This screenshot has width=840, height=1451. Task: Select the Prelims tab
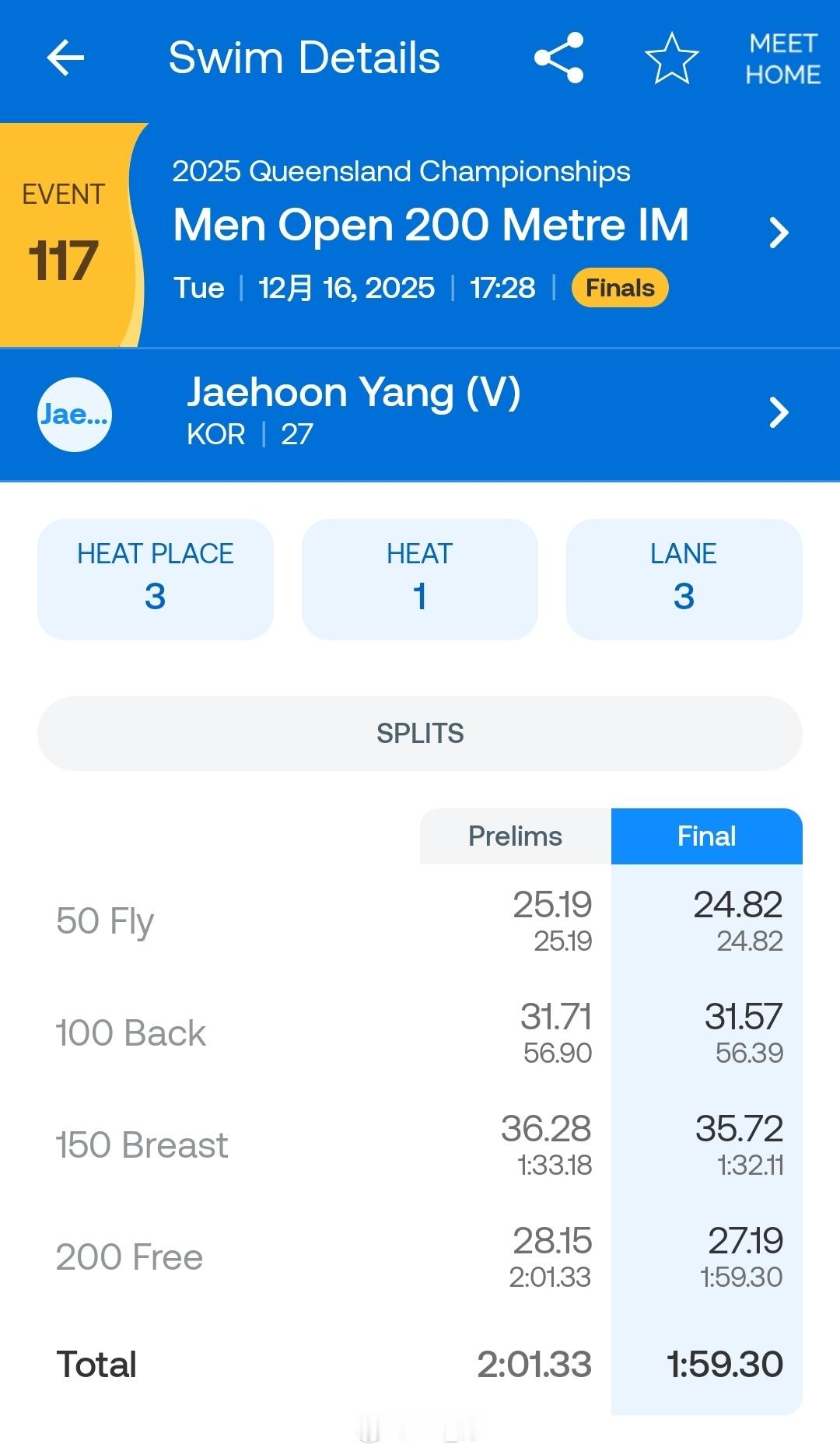pyautogui.click(x=515, y=836)
